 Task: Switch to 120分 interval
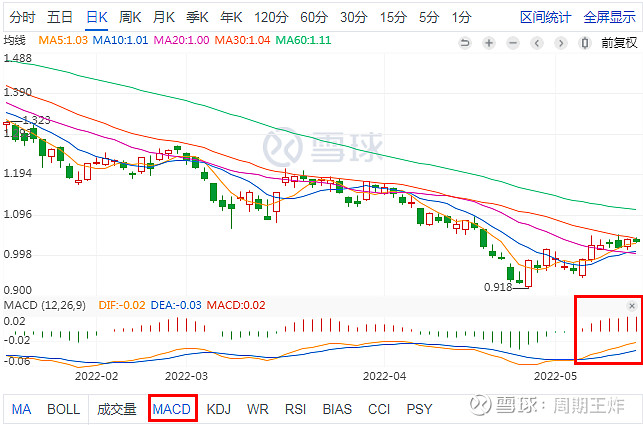point(271,17)
